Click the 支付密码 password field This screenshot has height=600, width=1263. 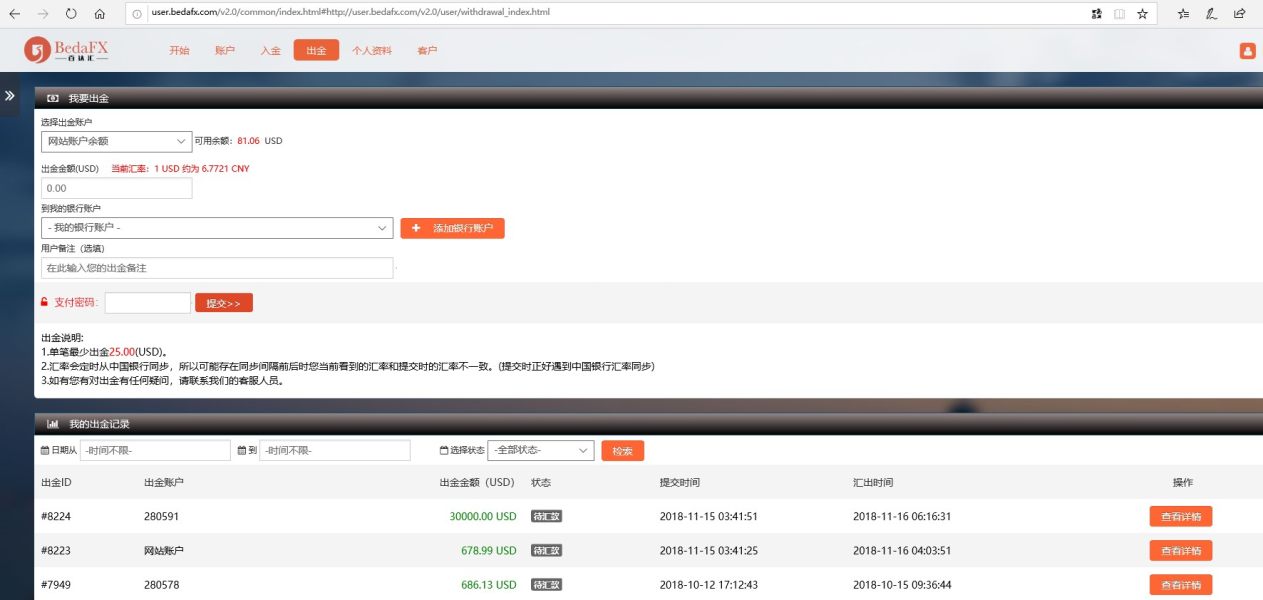pyautogui.click(x=147, y=303)
